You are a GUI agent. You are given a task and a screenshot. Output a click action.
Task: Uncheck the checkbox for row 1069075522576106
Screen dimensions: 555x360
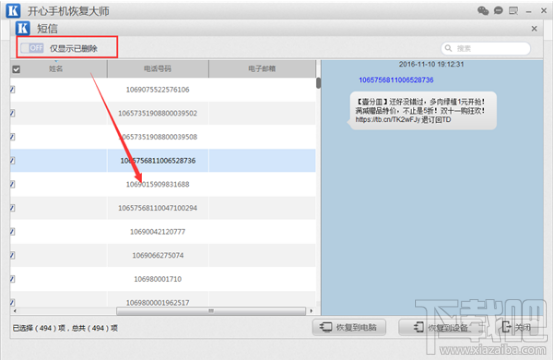pyautogui.click(x=12, y=90)
